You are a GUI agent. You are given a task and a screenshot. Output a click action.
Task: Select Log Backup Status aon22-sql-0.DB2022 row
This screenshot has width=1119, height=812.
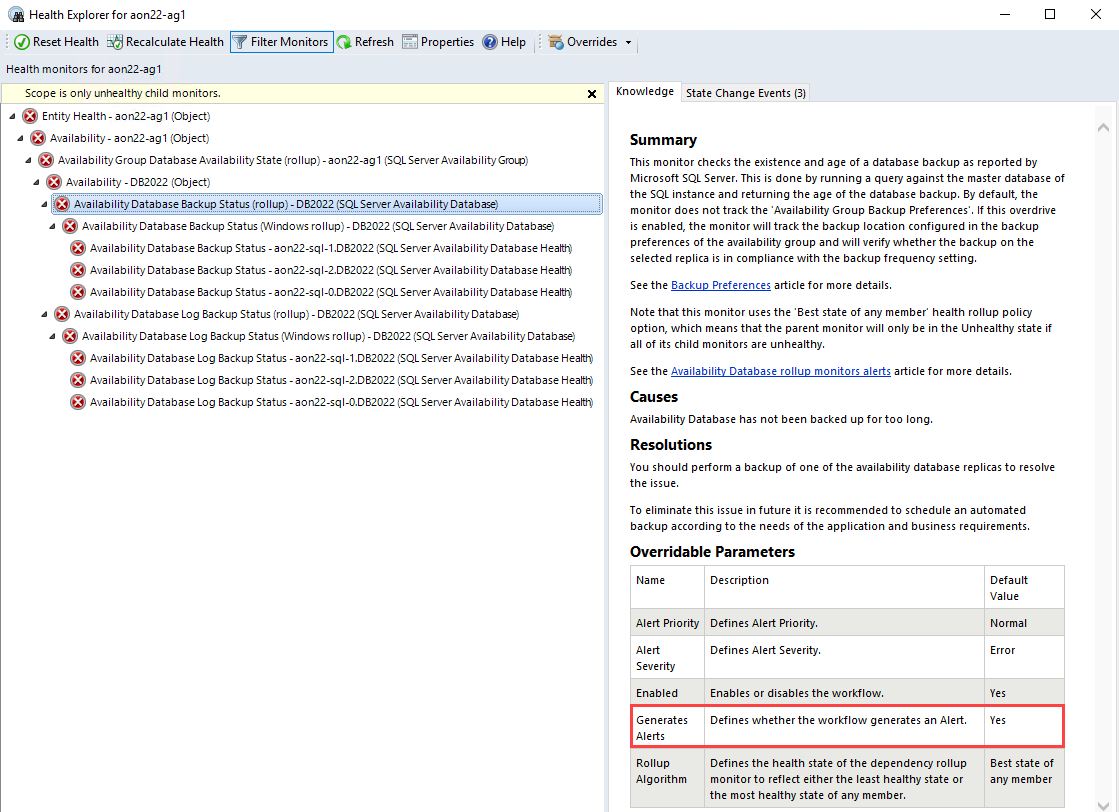(x=341, y=402)
